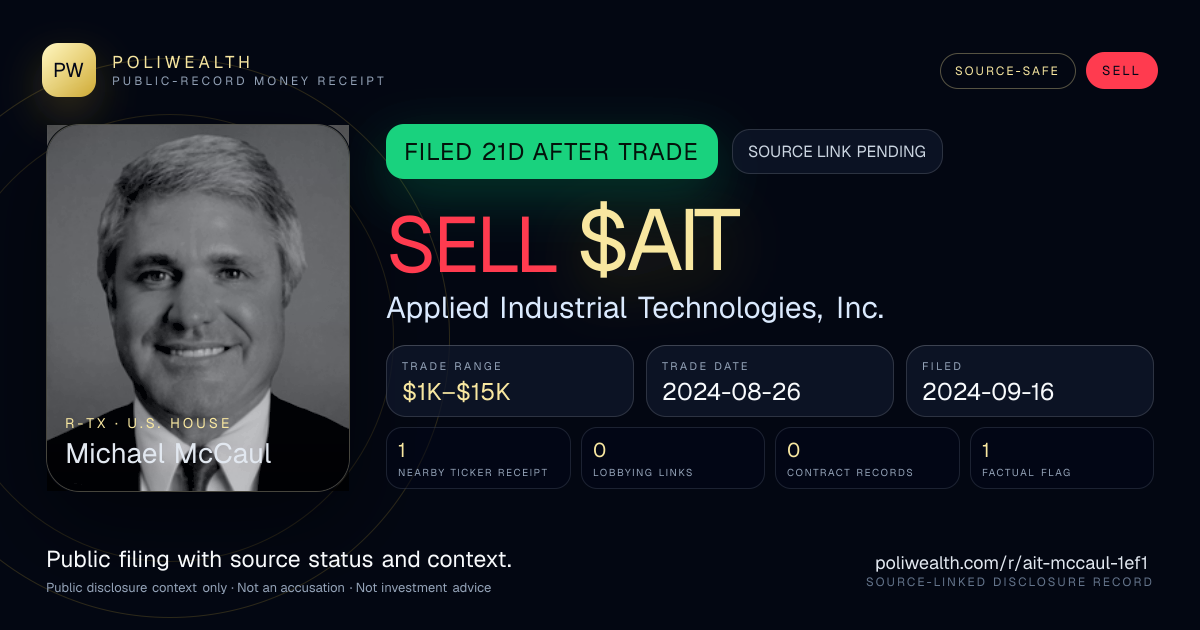1200x630 pixels.
Task: Click Applied Industrial Technologies company name
Action: point(636,308)
